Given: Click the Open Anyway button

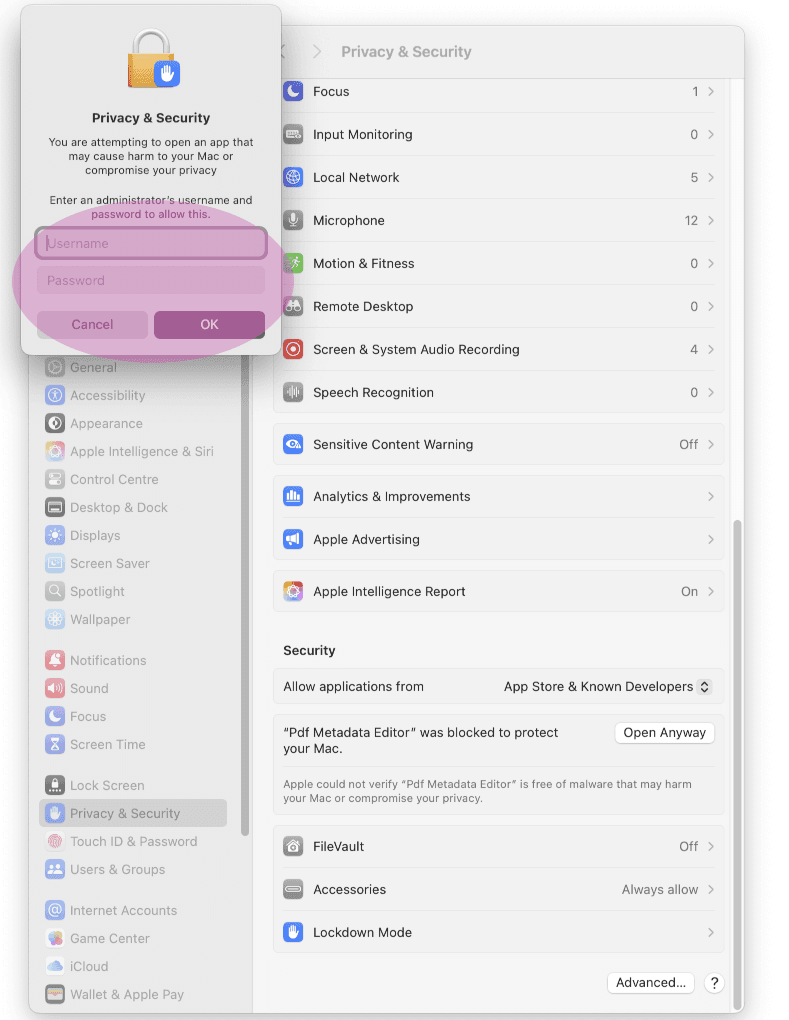Looking at the screenshot, I should pyautogui.click(x=664, y=733).
